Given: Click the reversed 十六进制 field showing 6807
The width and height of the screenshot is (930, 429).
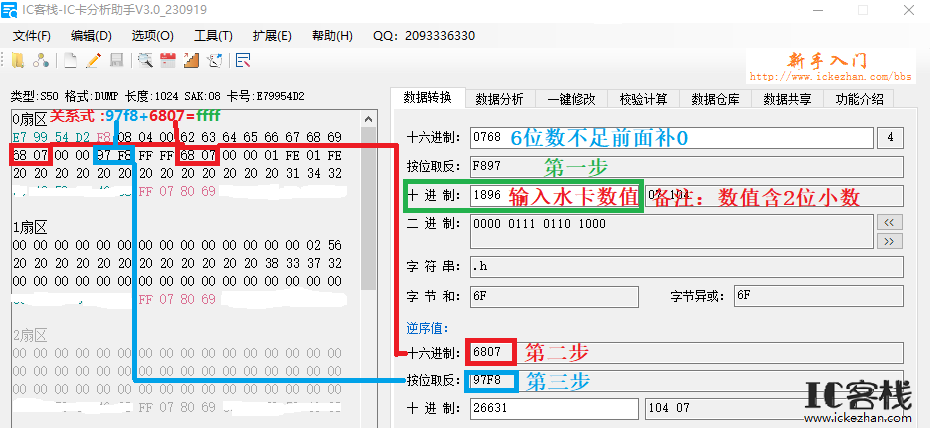Looking at the screenshot, I should (686, 353).
